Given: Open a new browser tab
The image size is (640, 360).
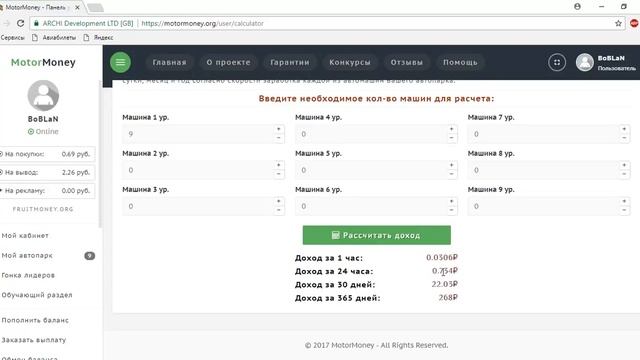Looking at the screenshot, I should point(95,7).
